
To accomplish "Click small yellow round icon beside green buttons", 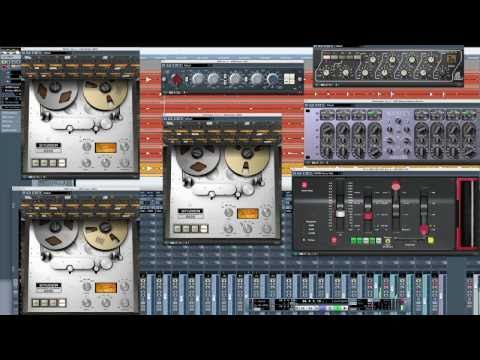I will [x=388, y=241].
